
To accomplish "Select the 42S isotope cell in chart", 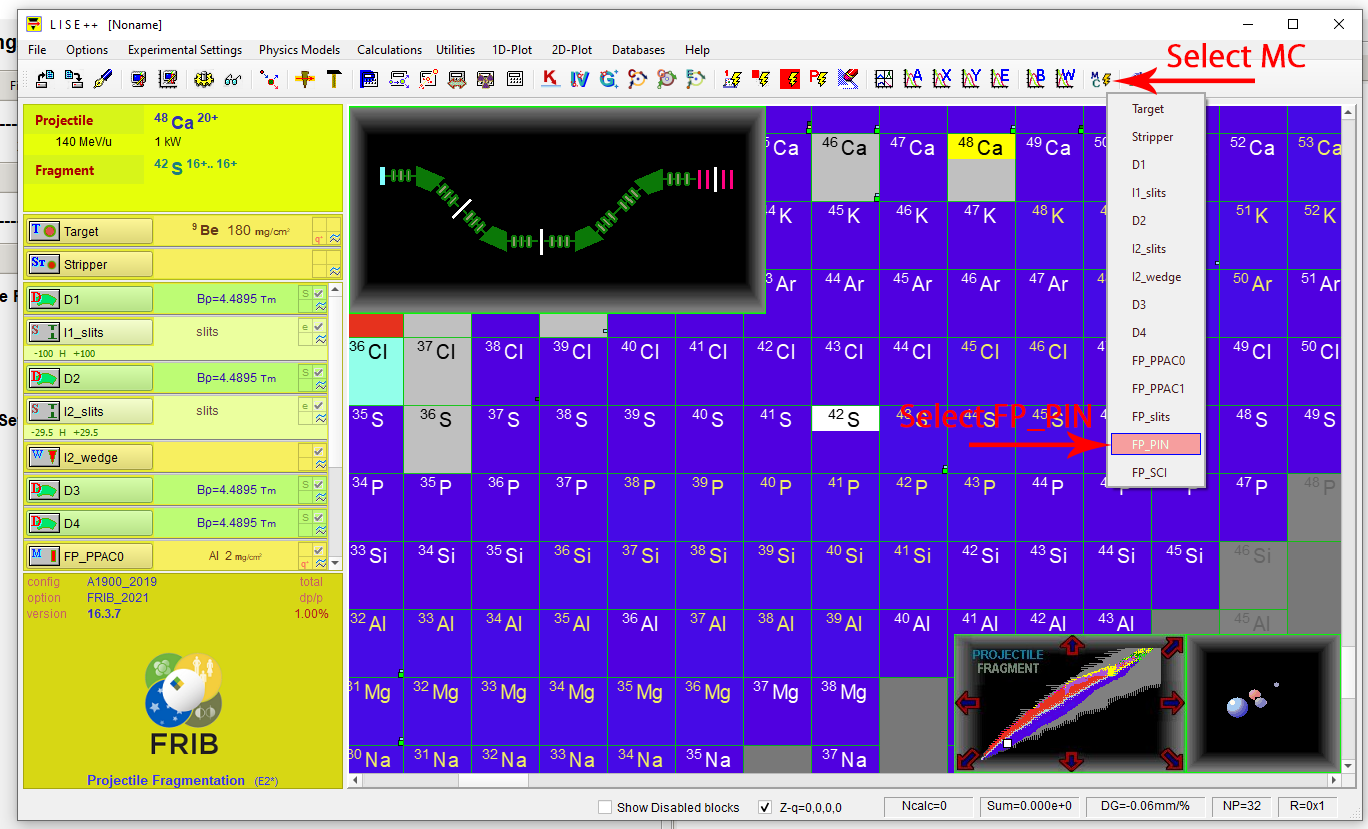I will (x=845, y=419).
